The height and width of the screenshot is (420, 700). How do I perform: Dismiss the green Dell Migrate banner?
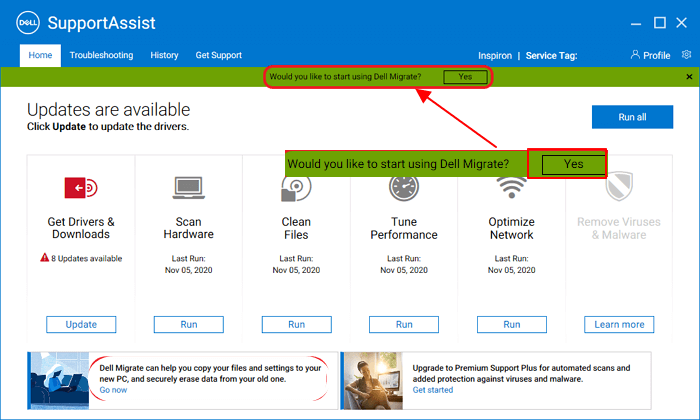coord(689,77)
